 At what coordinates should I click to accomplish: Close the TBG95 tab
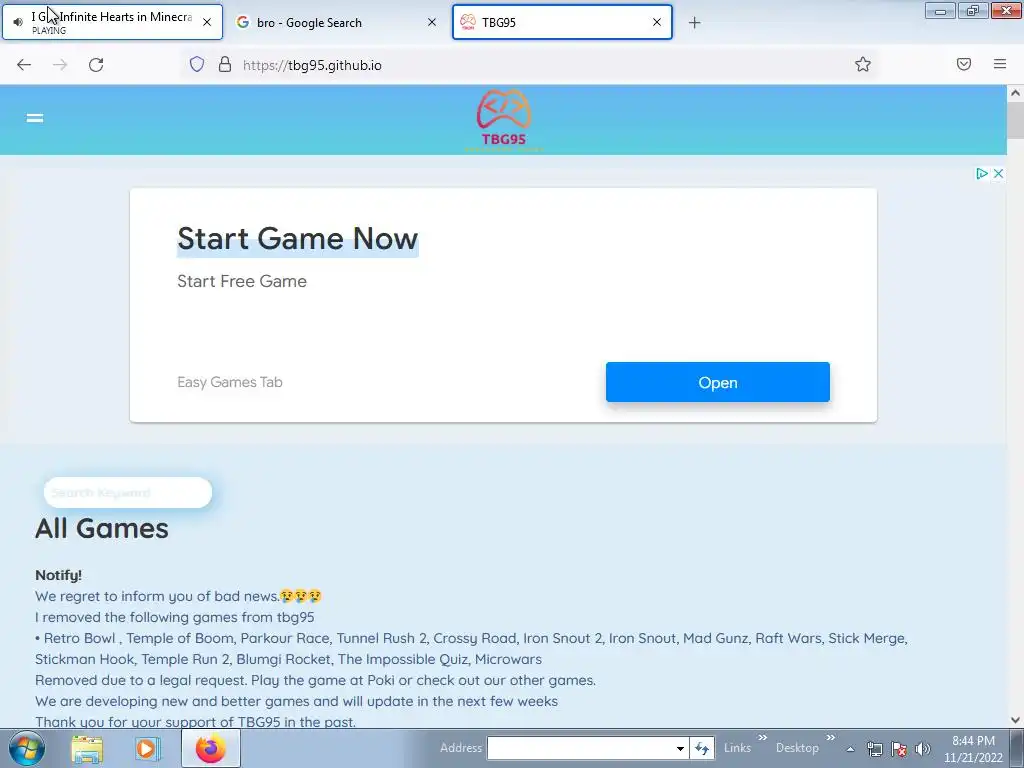[x=657, y=22]
